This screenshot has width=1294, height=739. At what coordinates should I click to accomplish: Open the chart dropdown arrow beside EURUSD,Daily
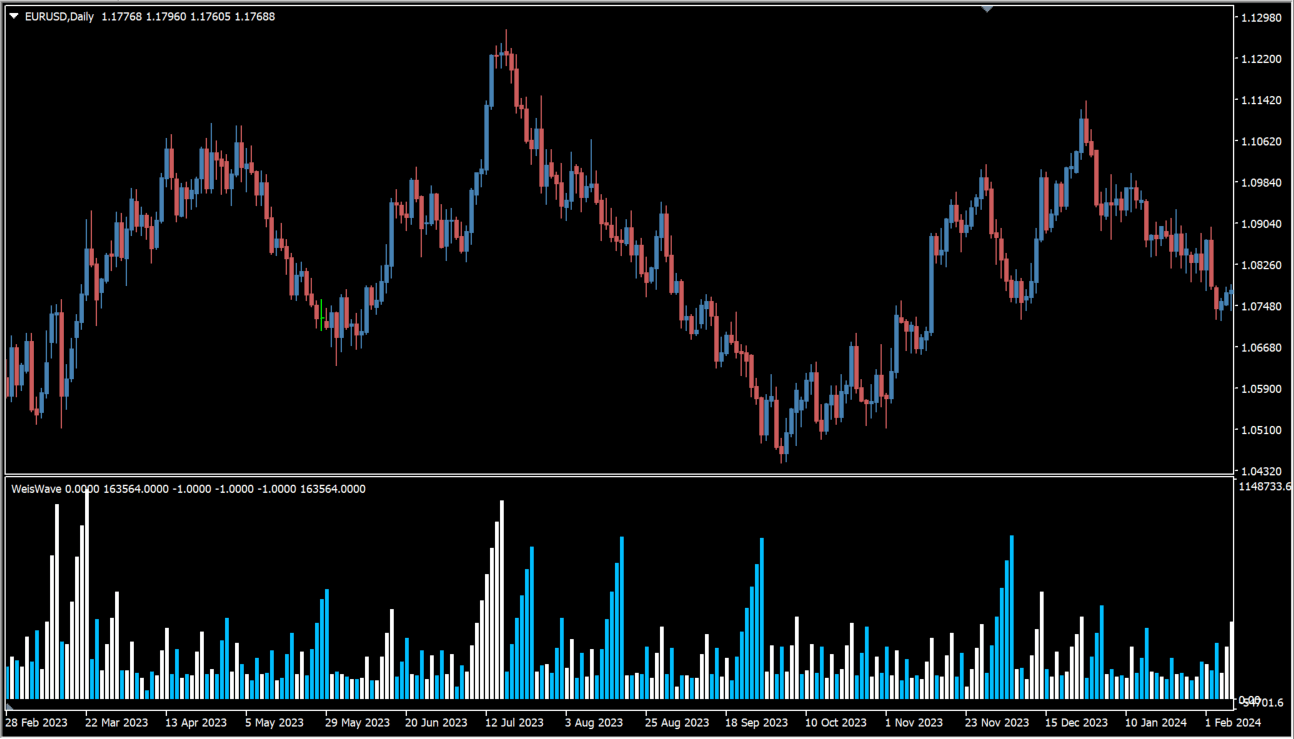[14, 16]
